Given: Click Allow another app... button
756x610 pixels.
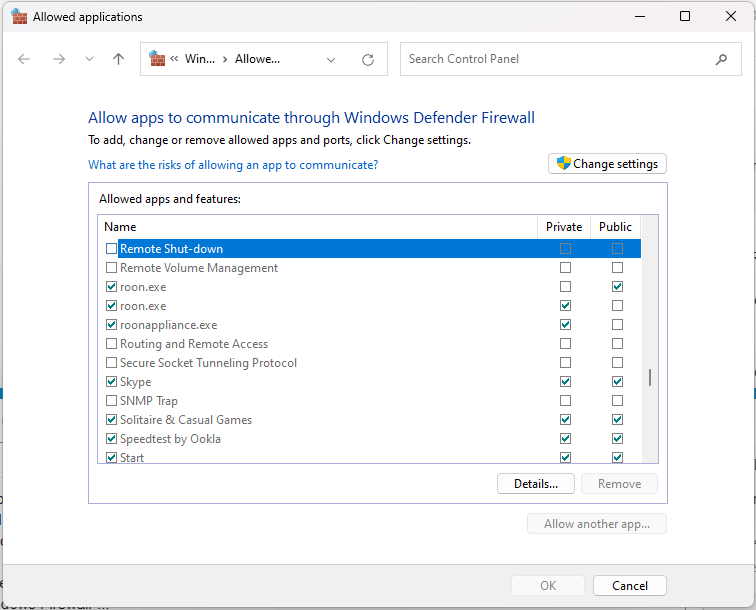Looking at the screenshot, I should coord(597,524).
